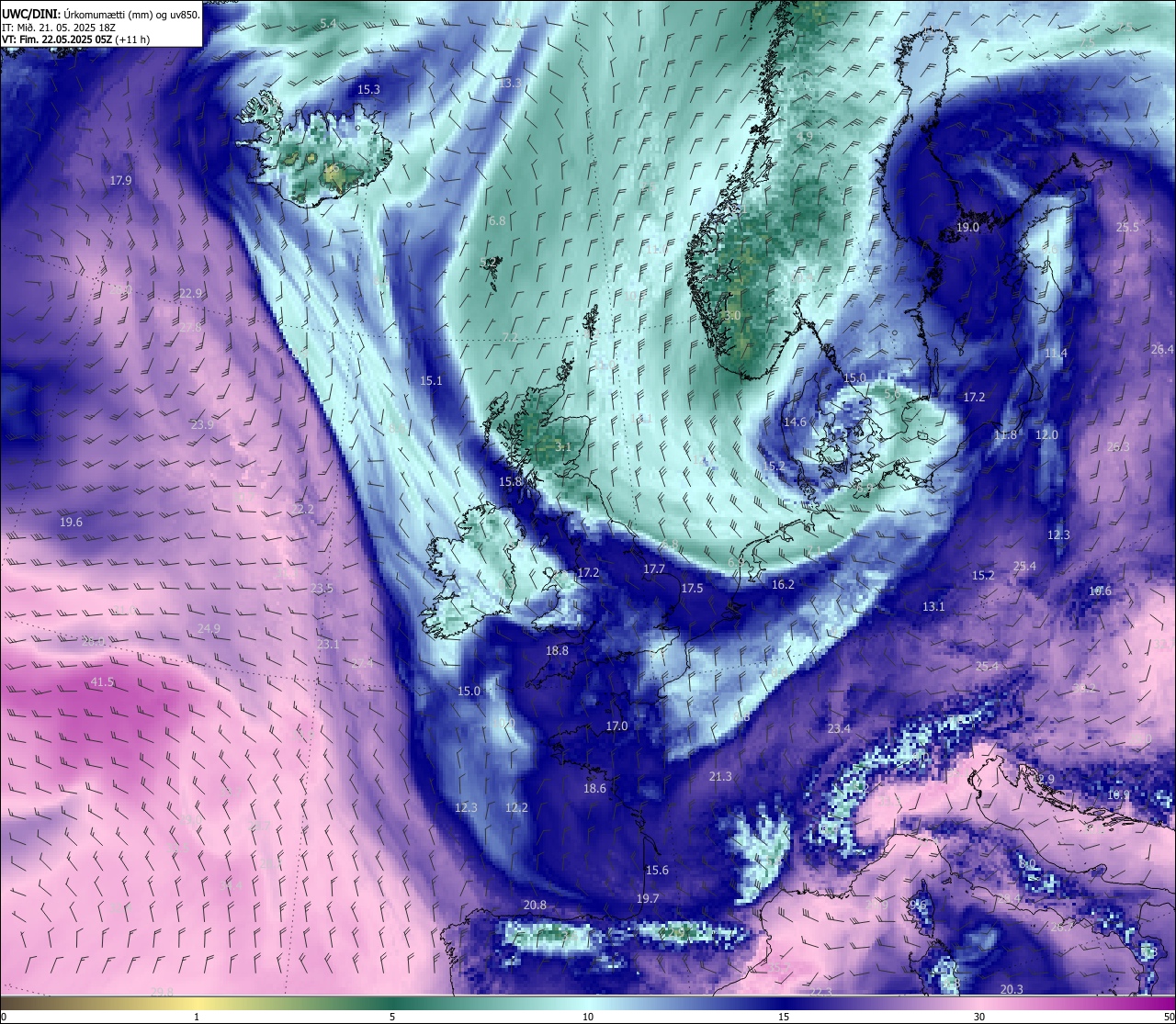Select the VT Fim. 22.05.2025 05Z line
The height and width of the screenshot is (1024, 1176).
point(76,39)
